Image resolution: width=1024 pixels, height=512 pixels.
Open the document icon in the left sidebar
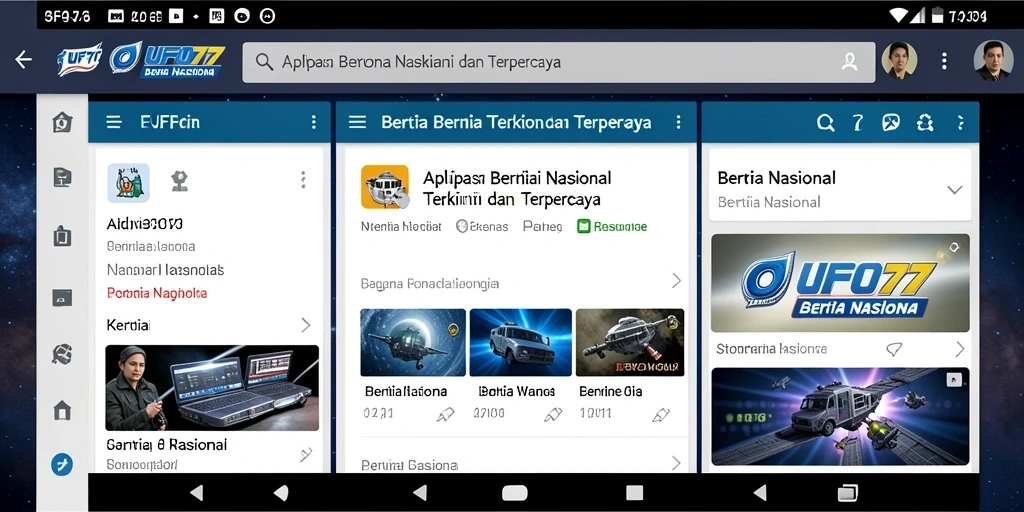click(x=62, y=178)
